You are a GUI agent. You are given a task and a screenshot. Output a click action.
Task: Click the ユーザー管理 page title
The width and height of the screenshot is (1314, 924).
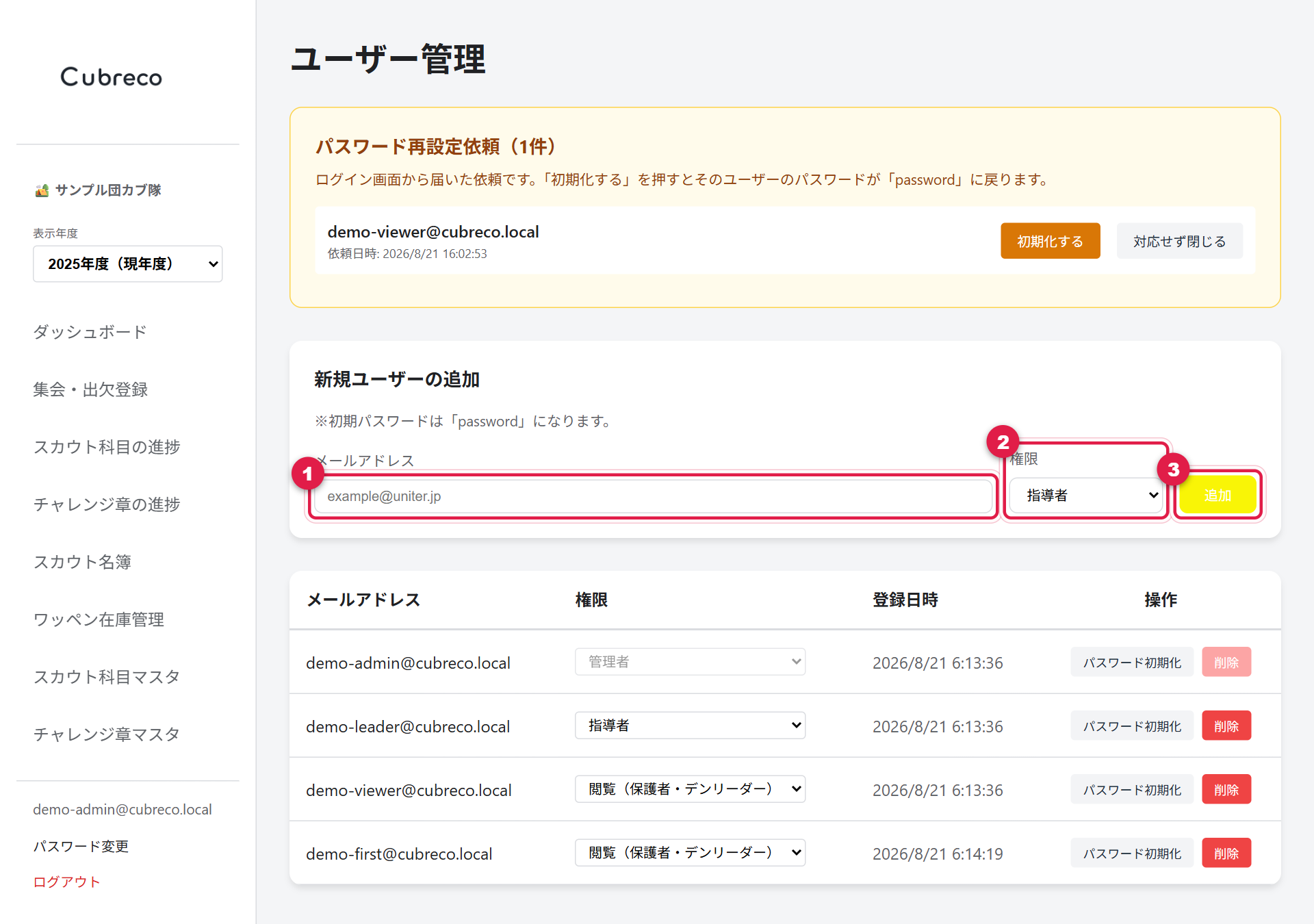coord(388,60)
